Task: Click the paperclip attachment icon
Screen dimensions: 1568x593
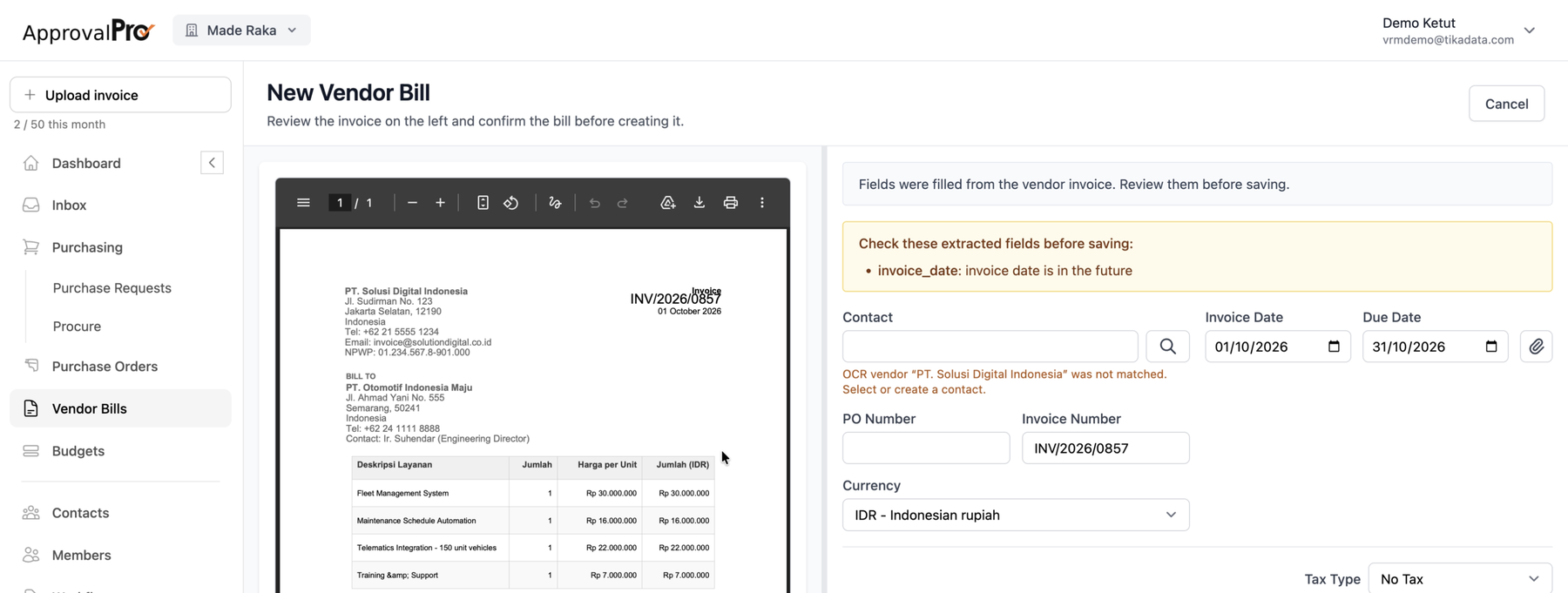Action: pyautogui.click(x=1537, y=347)
